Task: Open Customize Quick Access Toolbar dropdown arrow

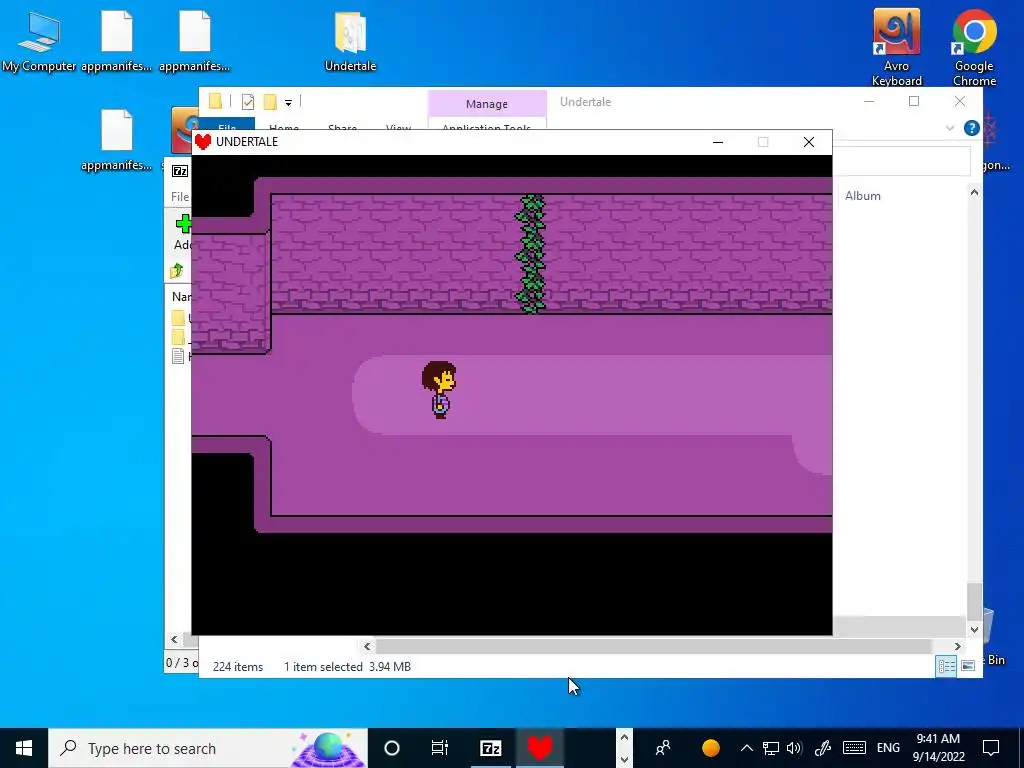Action: pos(288,103)
